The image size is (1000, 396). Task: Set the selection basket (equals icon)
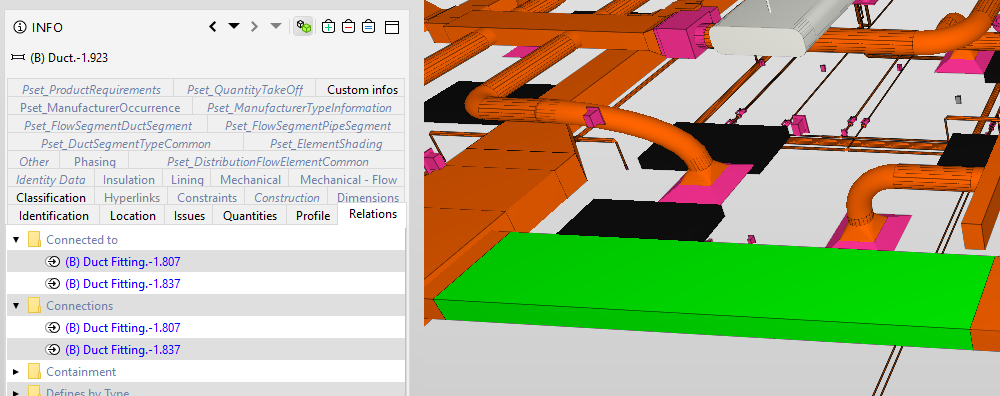(369, 27)
